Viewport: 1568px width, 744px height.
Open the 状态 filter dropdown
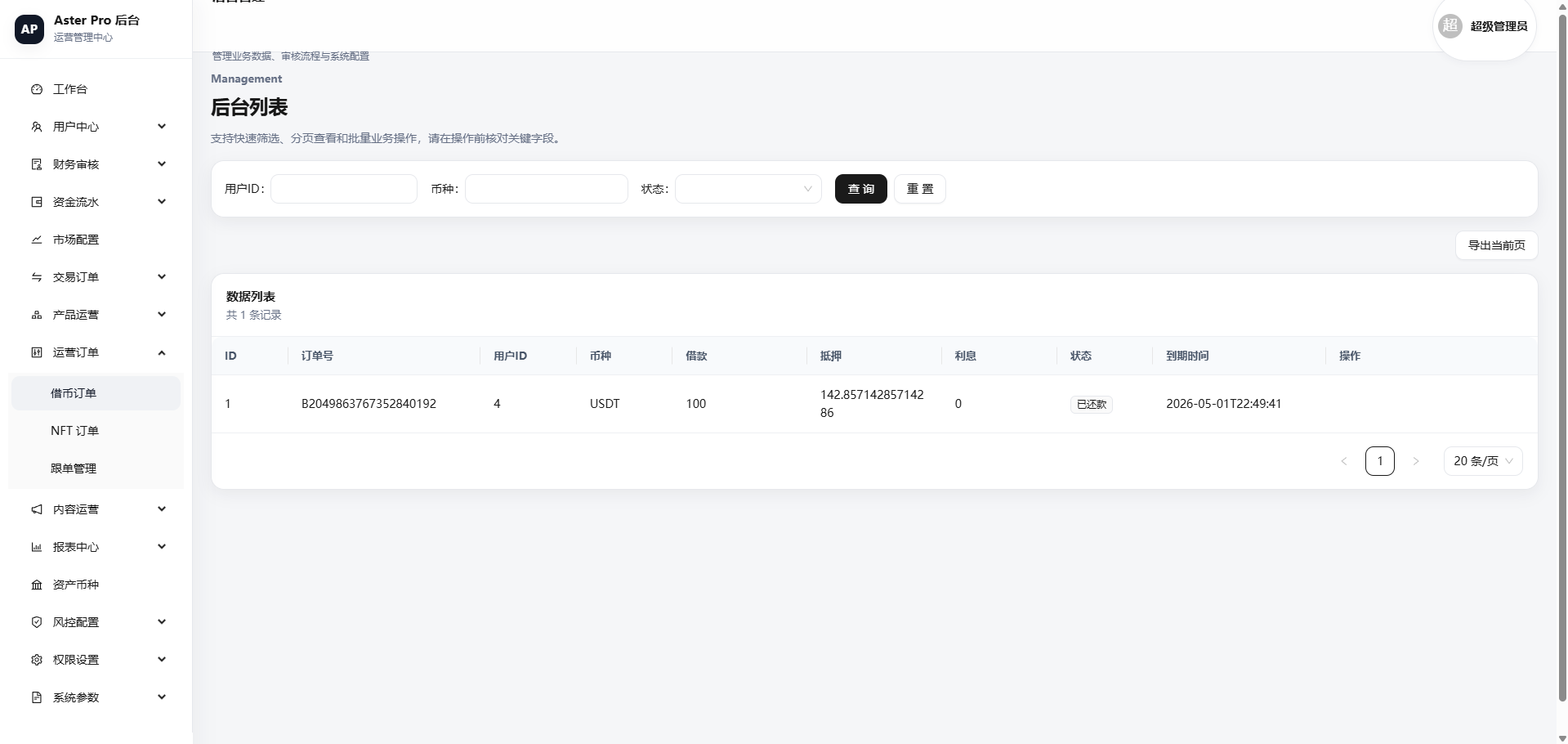point(748,189)
